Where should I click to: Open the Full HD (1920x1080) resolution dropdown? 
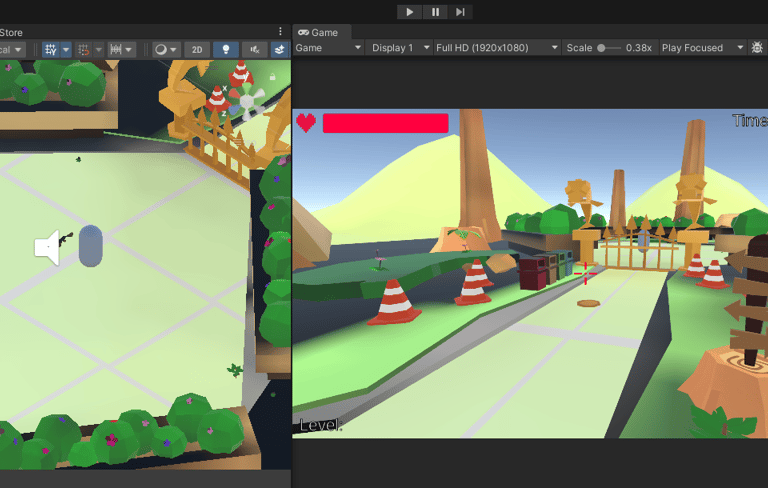(497, 48)
